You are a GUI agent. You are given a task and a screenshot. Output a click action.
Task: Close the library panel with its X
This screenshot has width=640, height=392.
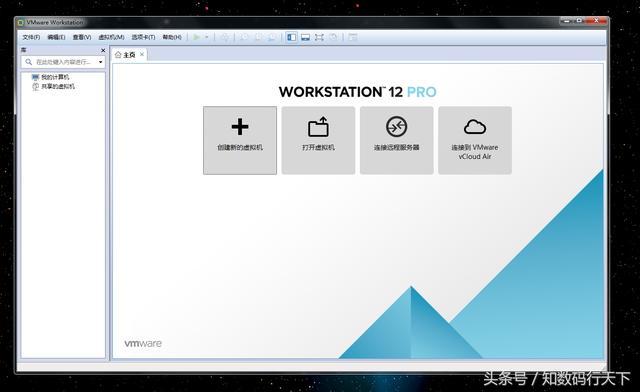(103, 50)
